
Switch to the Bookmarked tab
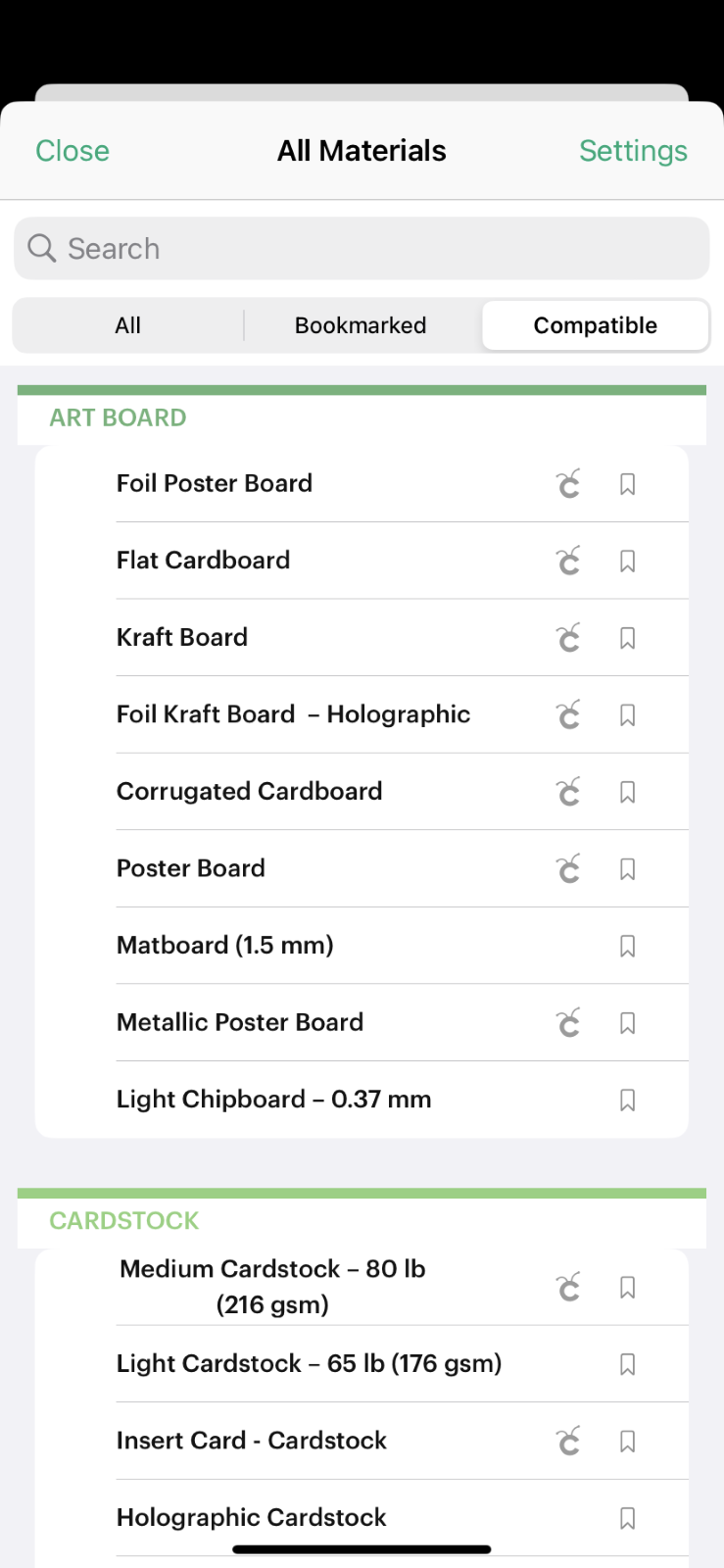pos(361,325)
